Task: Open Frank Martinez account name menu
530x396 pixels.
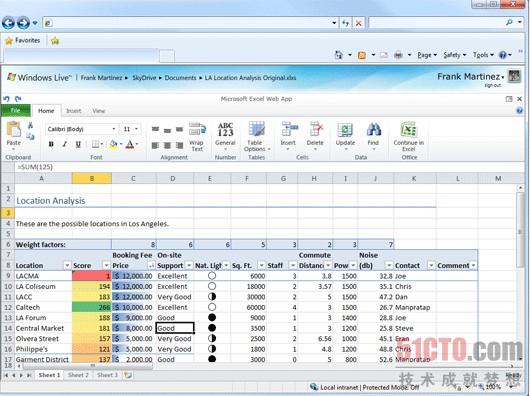Action: tap(470, 77)
